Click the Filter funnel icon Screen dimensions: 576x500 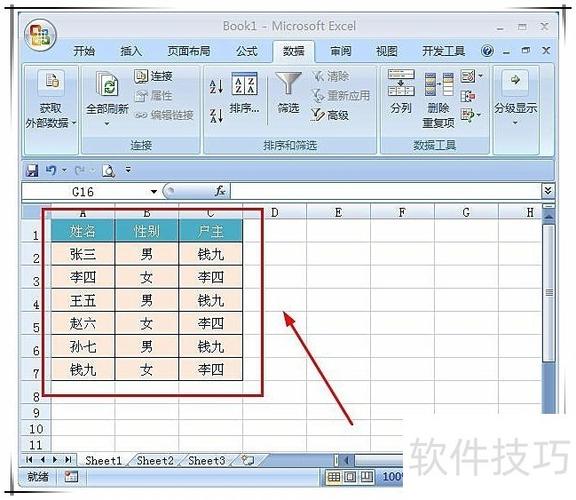(288, 83)
